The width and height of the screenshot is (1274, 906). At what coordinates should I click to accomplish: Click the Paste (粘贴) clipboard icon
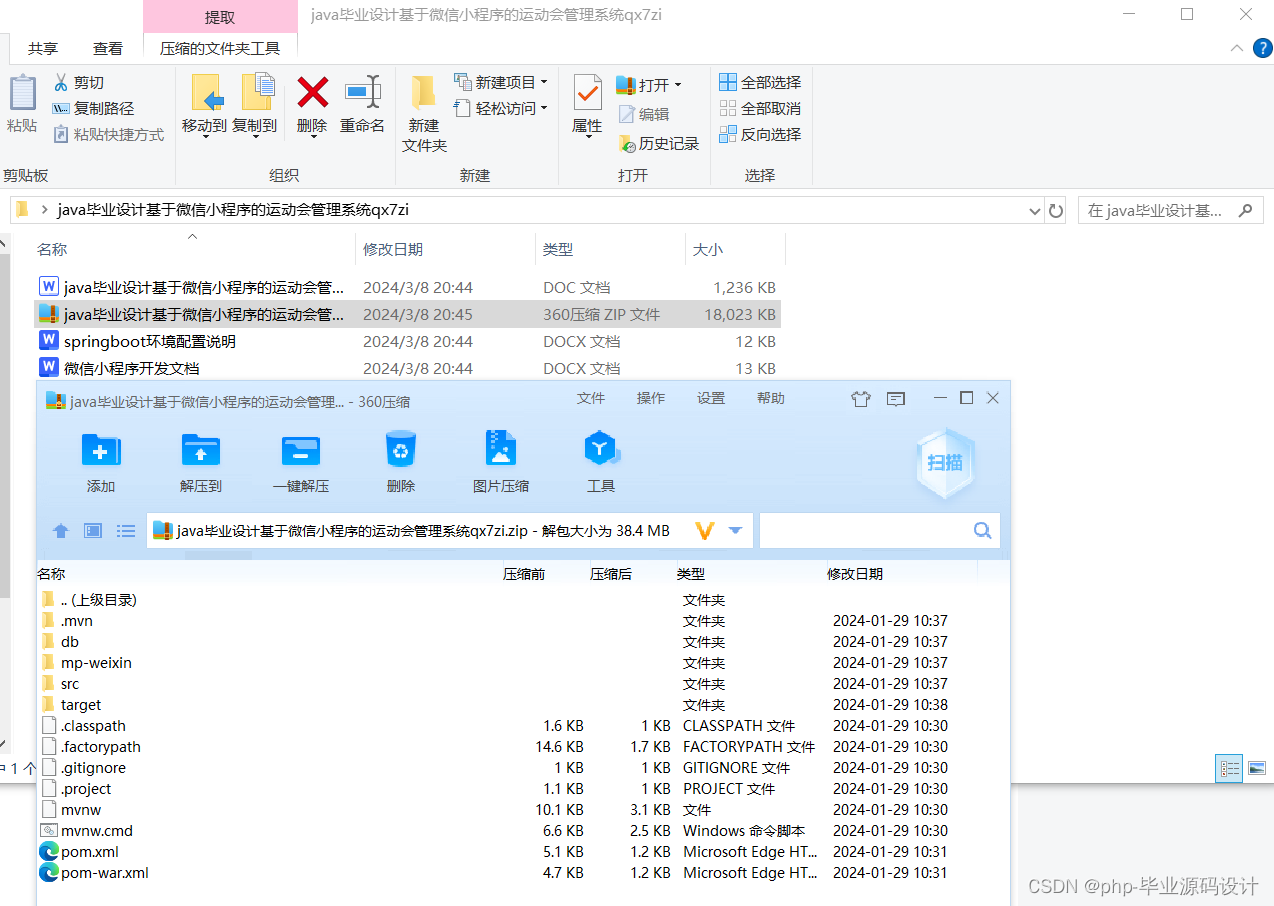(x=22, y=93)
